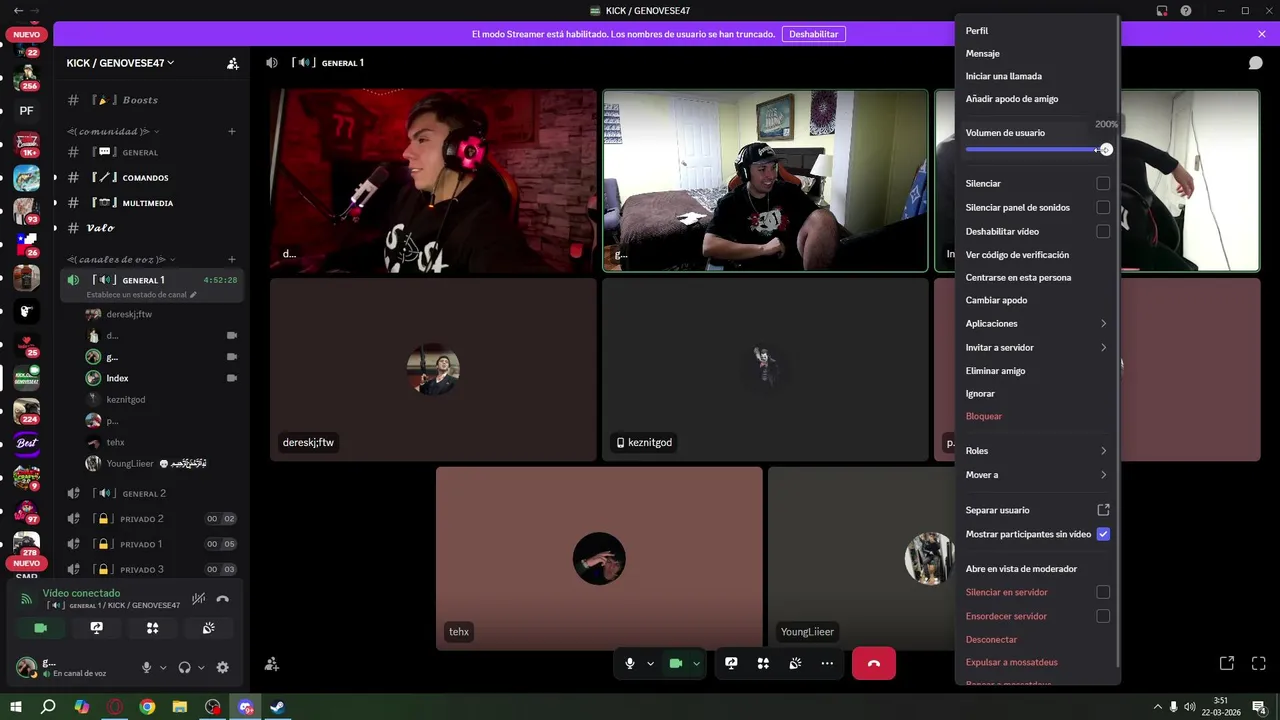Open Steam from the Windows taskbar
Viewport: 1280px width, 720px height.
coord(277,707)
